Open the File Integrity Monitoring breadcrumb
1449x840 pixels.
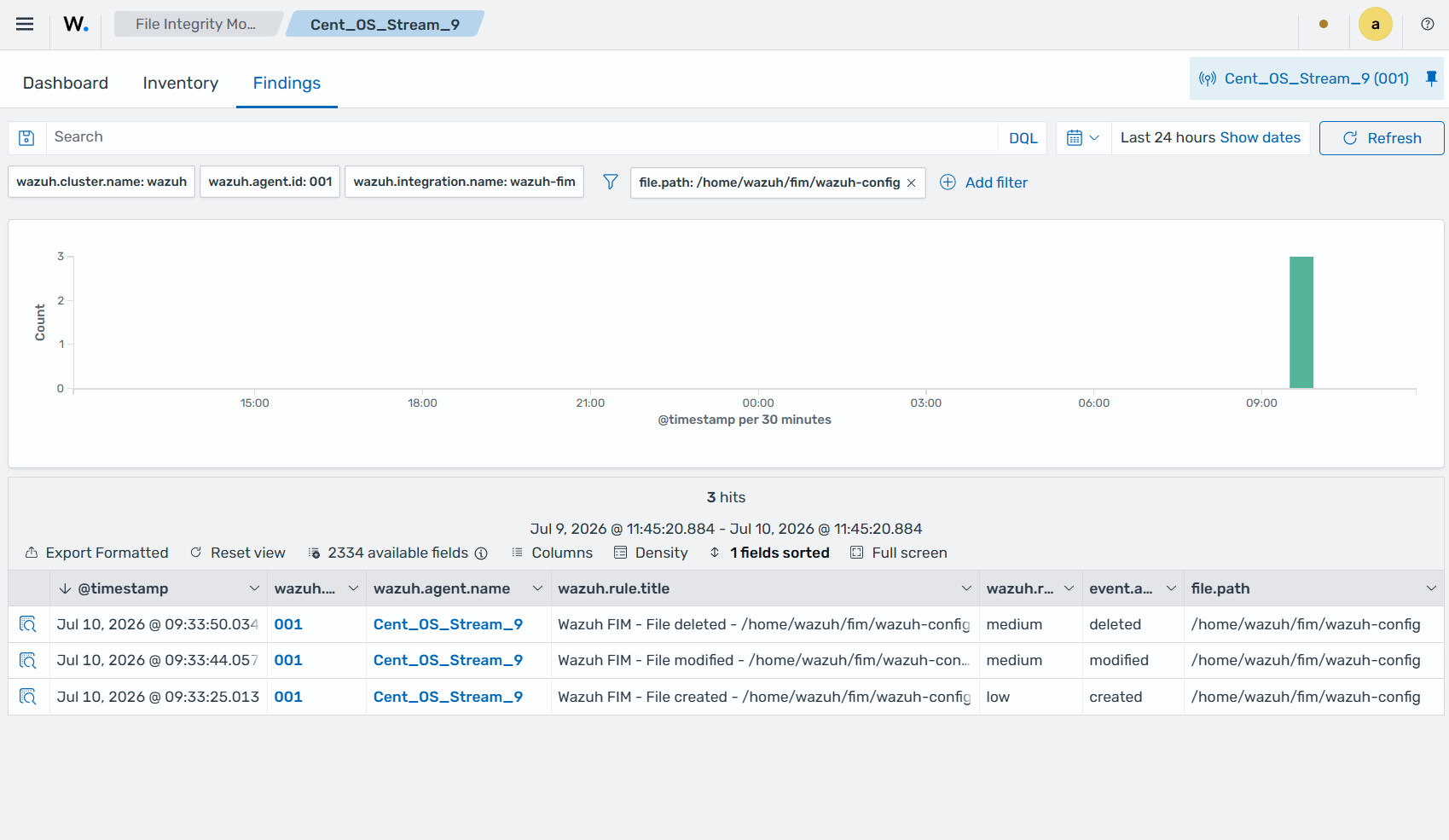196,24
